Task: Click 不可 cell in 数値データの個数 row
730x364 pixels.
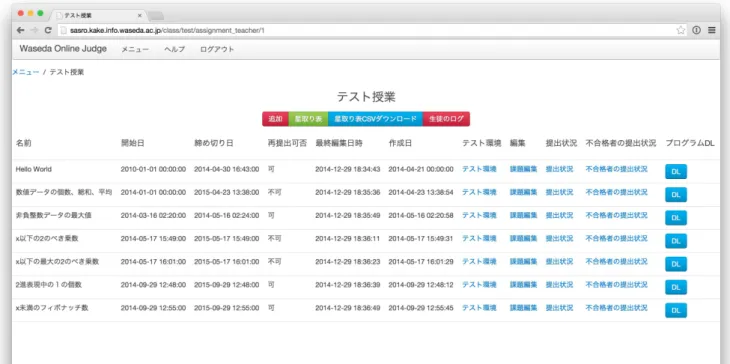Action: click(x=275, y=192)
